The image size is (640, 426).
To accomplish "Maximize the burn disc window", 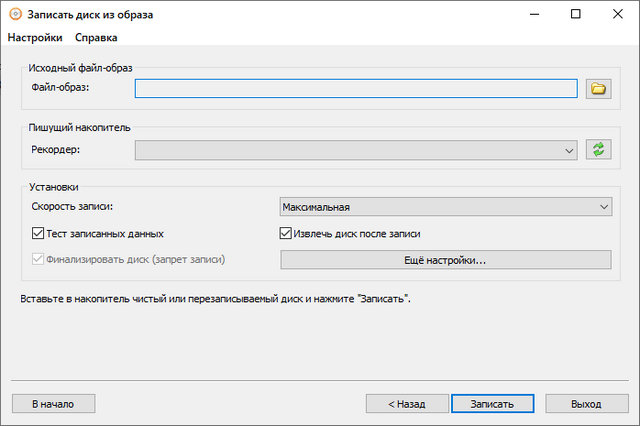I will click(x=575, y=15).
